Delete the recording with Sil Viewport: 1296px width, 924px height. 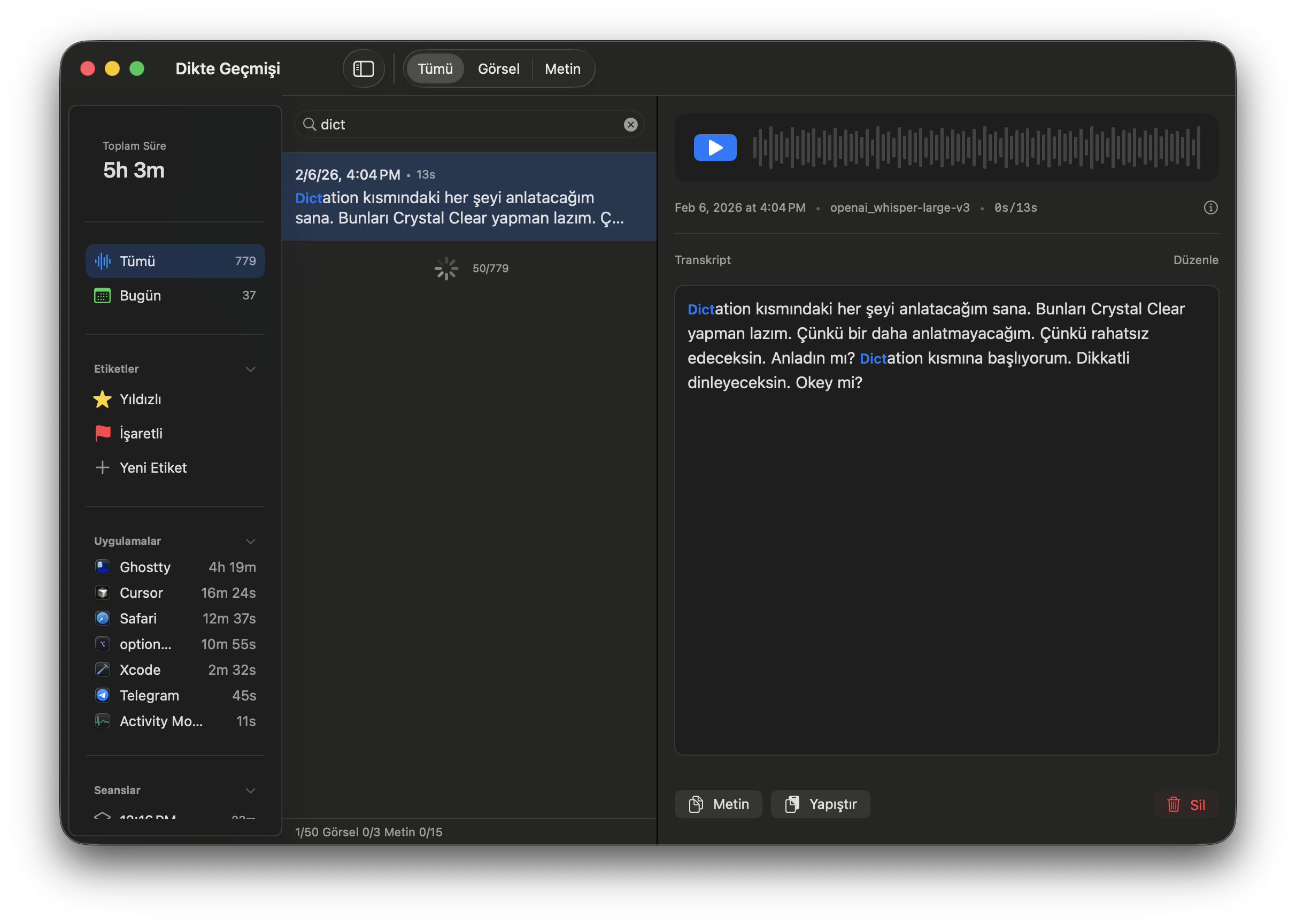click(x=1187, y=804)
